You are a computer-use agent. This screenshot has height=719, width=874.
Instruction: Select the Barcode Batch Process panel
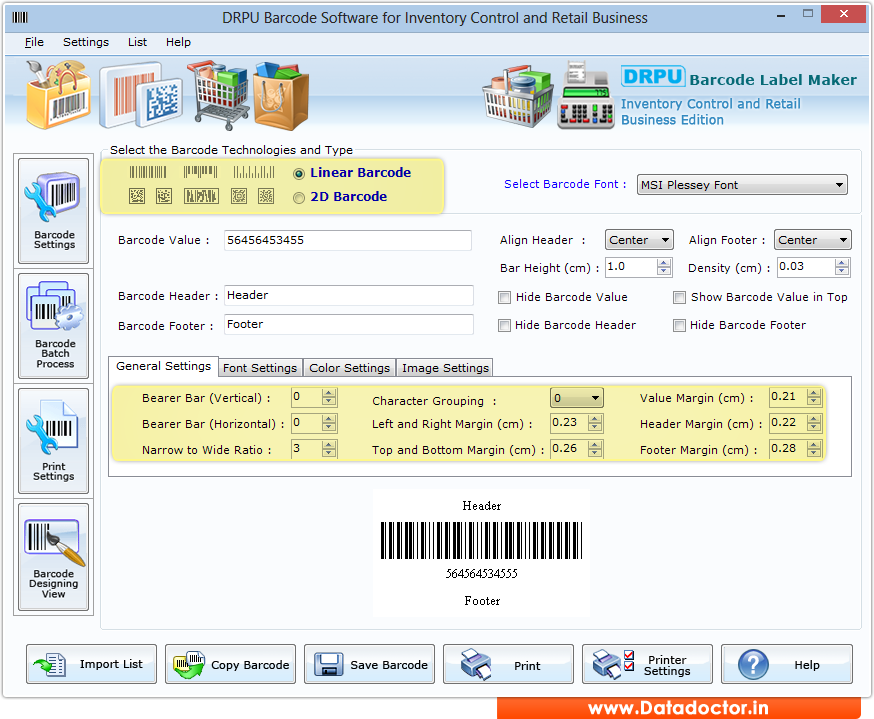pos(53,325)
